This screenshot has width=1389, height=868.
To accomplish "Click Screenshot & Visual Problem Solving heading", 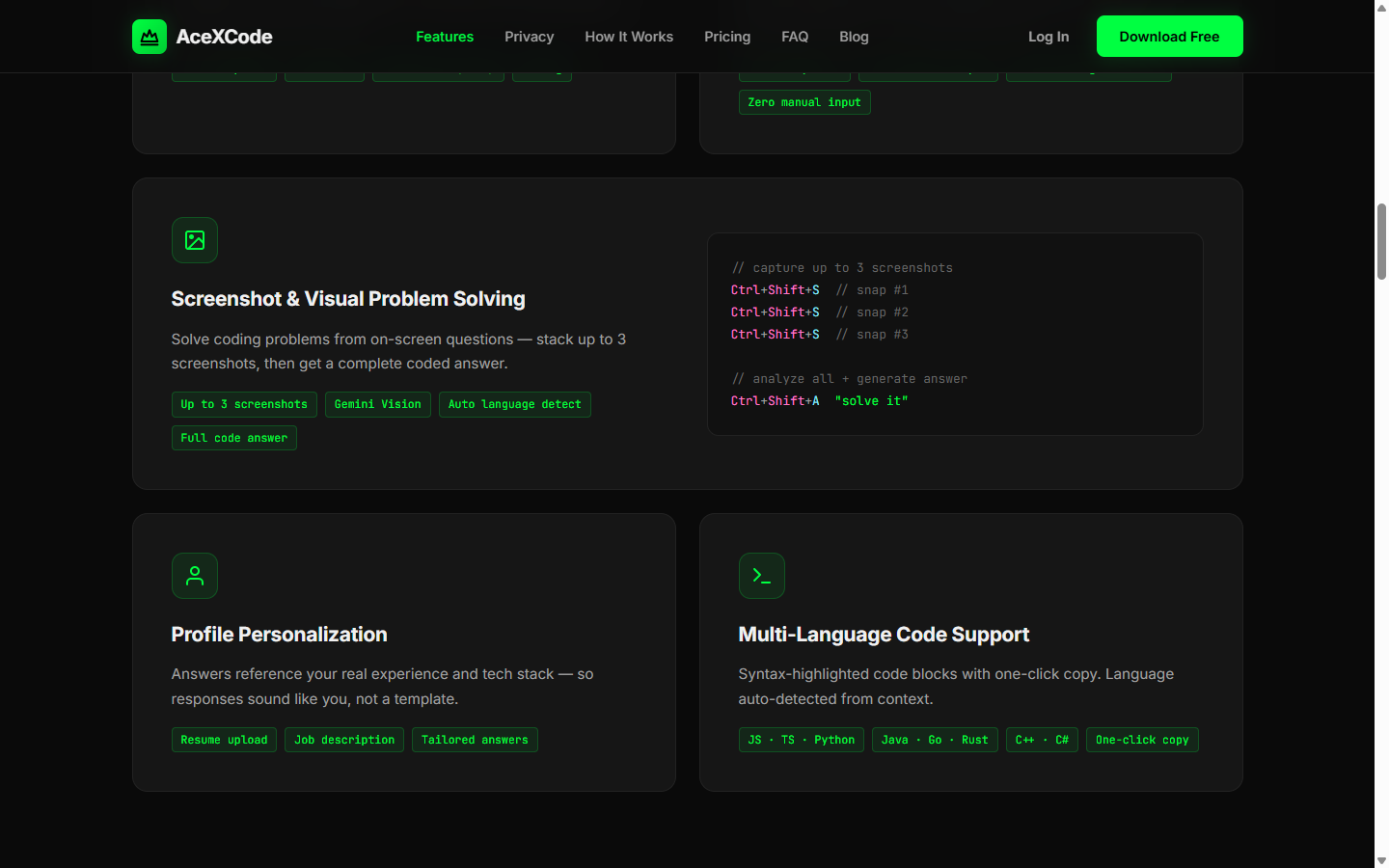I will coord(348,299).
